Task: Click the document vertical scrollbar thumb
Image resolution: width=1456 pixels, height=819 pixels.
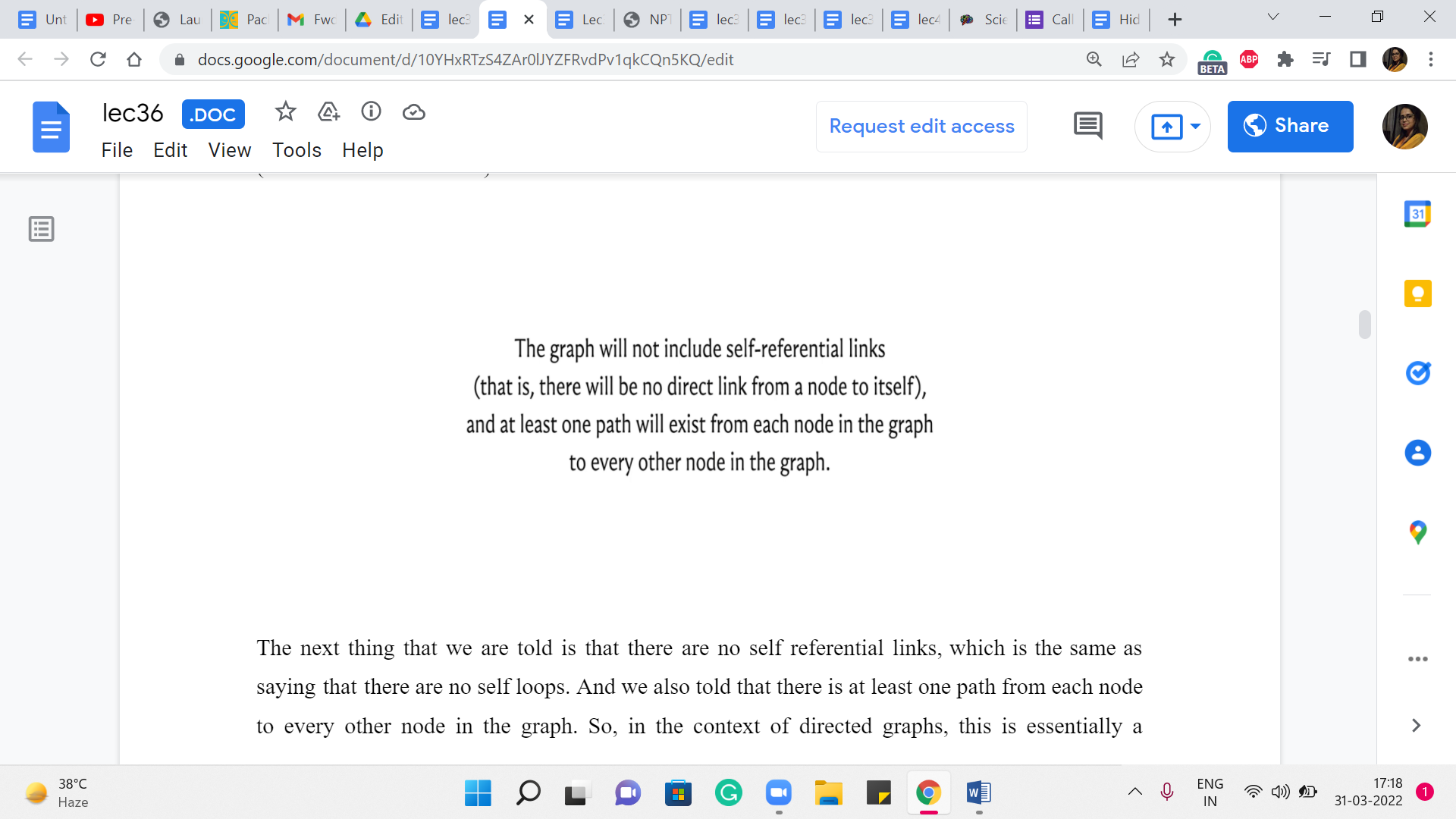Action: 1364,325
